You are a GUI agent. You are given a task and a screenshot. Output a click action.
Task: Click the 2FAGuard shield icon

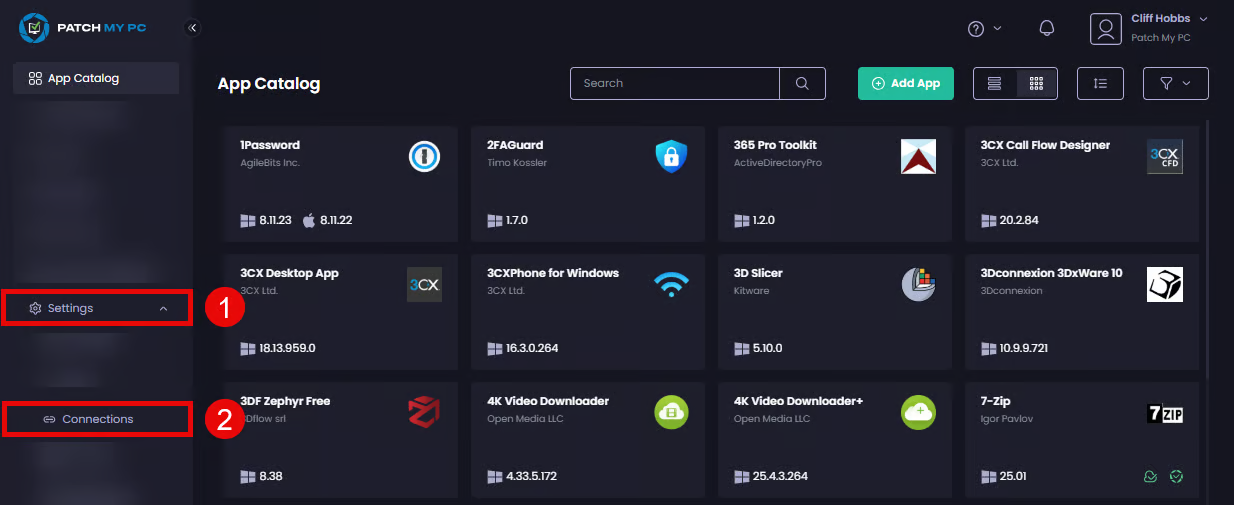672,157
